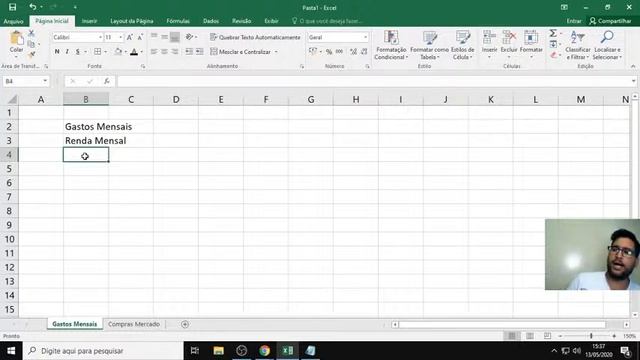Toggle center text horizontally
Image resolution: width=640 pixels, height=360 pixels.
tap(164, 51)
